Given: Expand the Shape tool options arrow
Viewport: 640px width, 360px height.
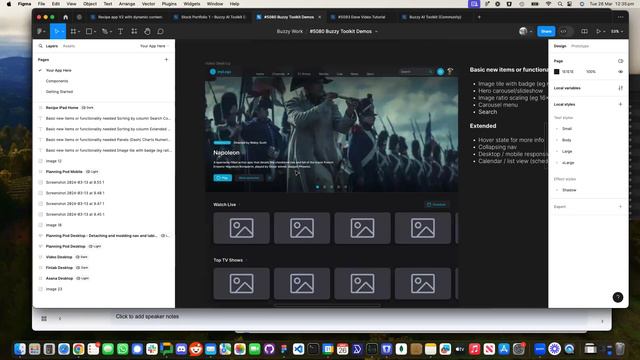Looking at the screenshot, I should 94,32.
